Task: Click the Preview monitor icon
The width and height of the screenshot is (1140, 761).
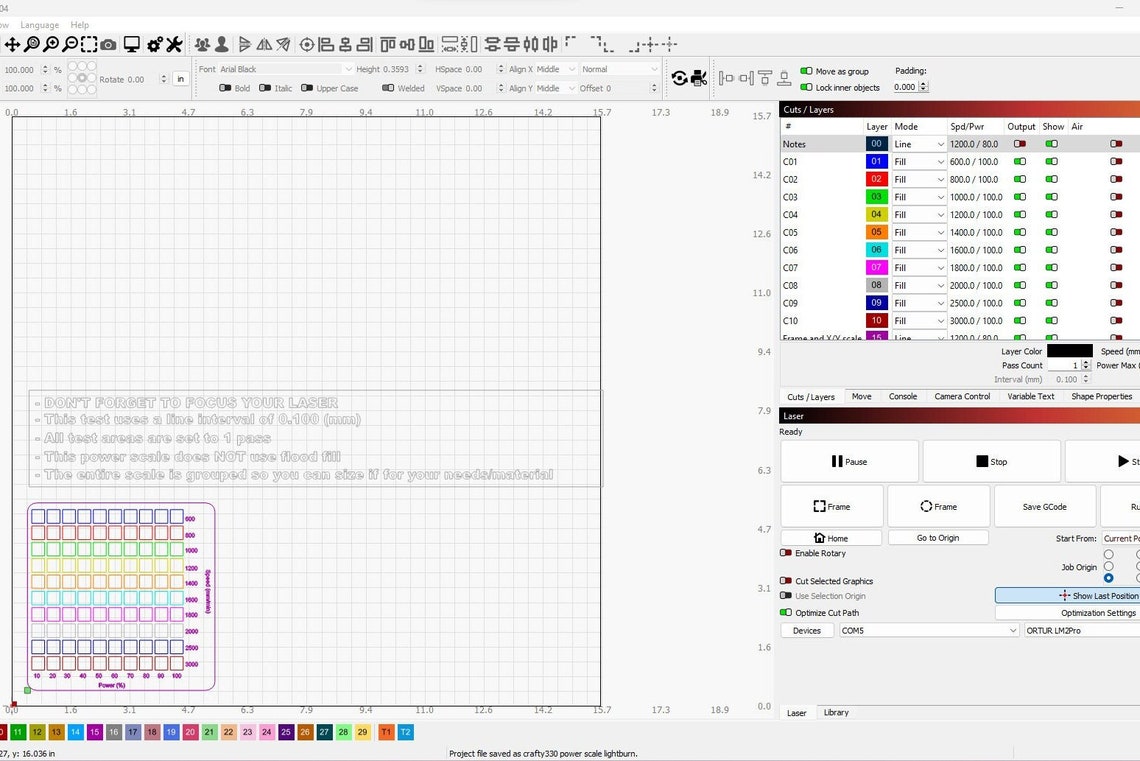Action: 131,45
